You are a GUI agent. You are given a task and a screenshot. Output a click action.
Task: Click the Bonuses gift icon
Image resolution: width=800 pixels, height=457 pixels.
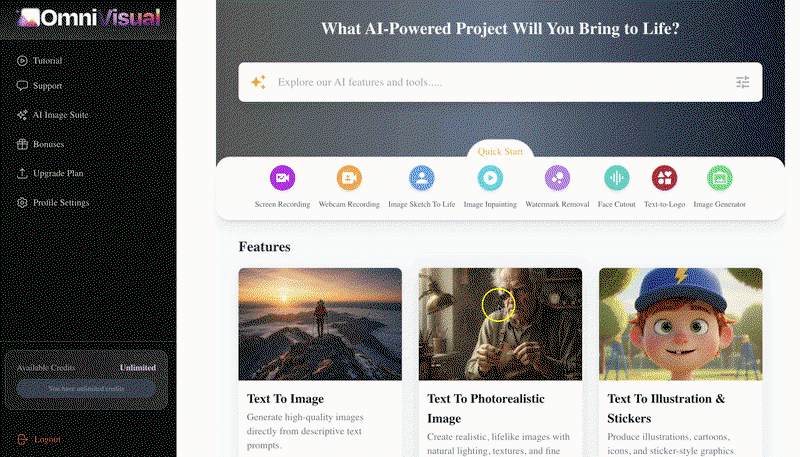click(x=22, y=144)
